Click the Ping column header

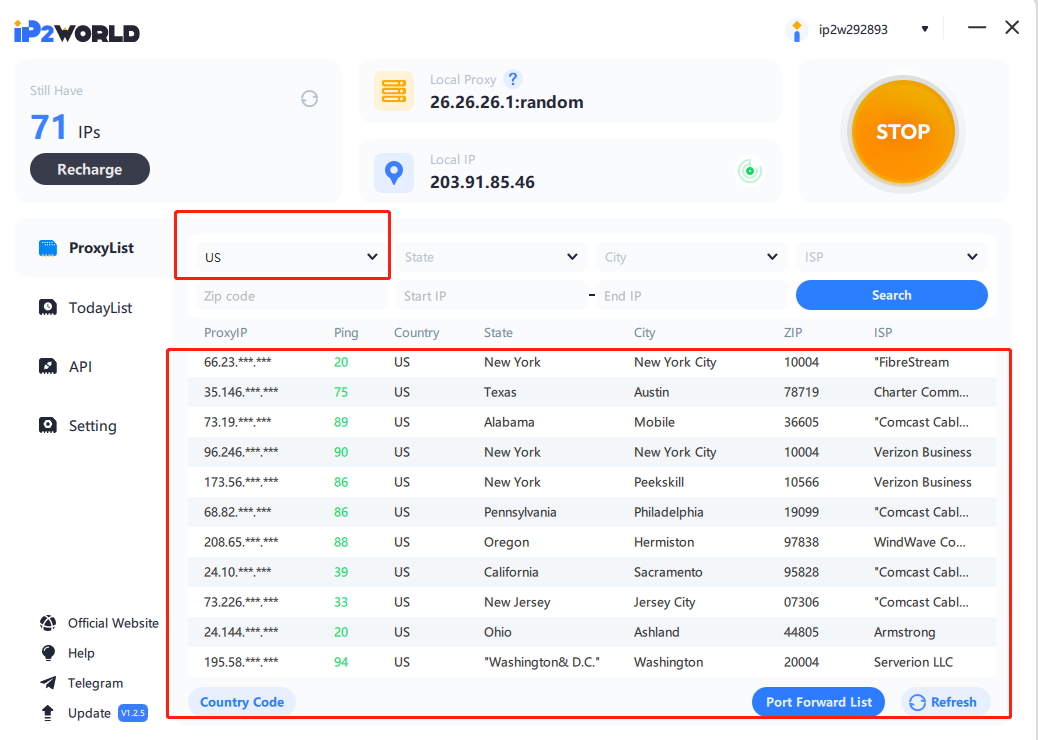pyautogui.click(x=346, y=332)
